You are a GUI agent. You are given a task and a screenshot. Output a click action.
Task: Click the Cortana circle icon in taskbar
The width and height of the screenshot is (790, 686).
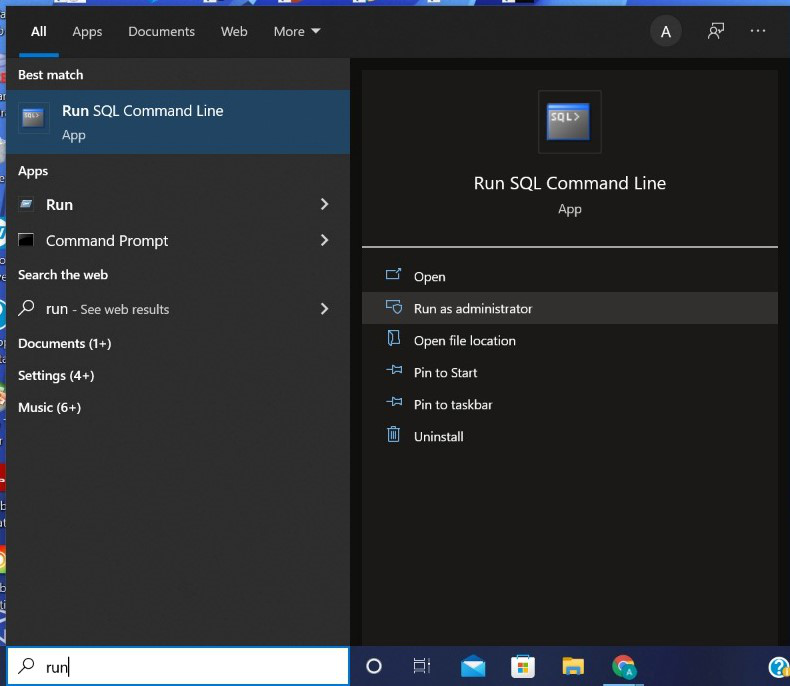(374, 666)
